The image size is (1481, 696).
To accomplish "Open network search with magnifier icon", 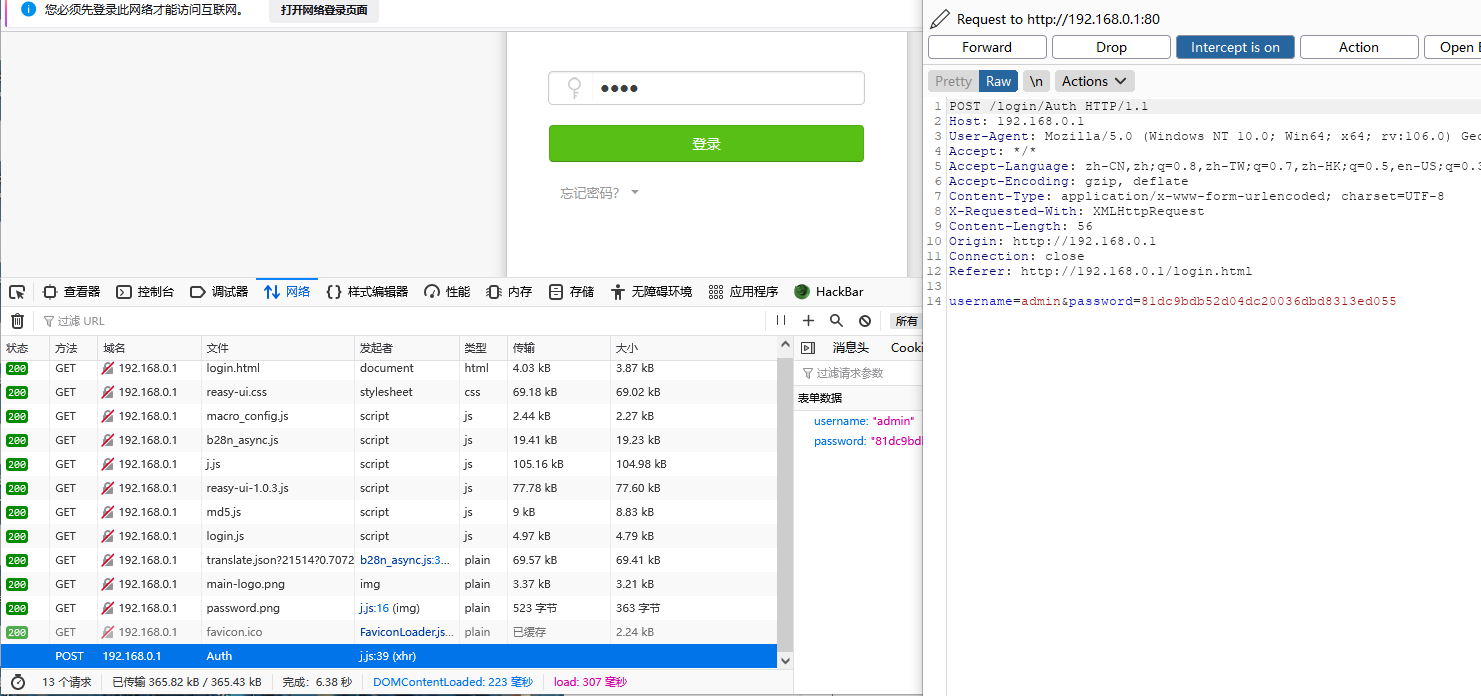I will pyautogui.click(x=837, y=321).
